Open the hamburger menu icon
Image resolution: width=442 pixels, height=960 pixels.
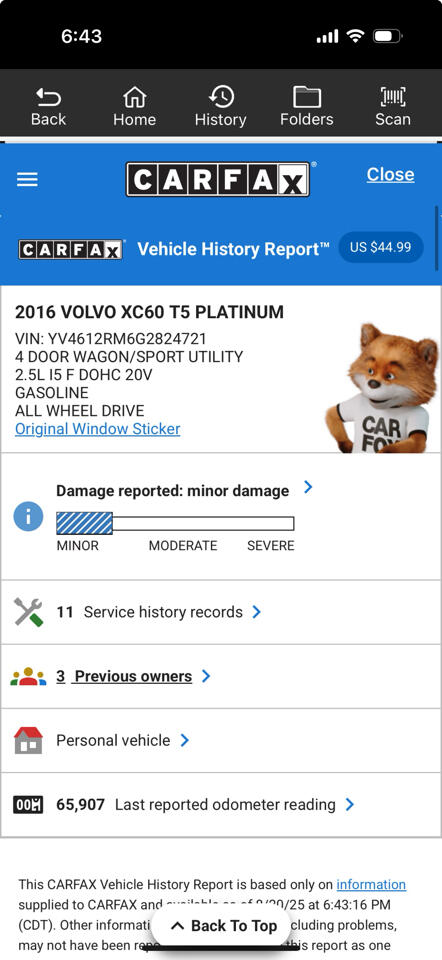tap(27, 179)
